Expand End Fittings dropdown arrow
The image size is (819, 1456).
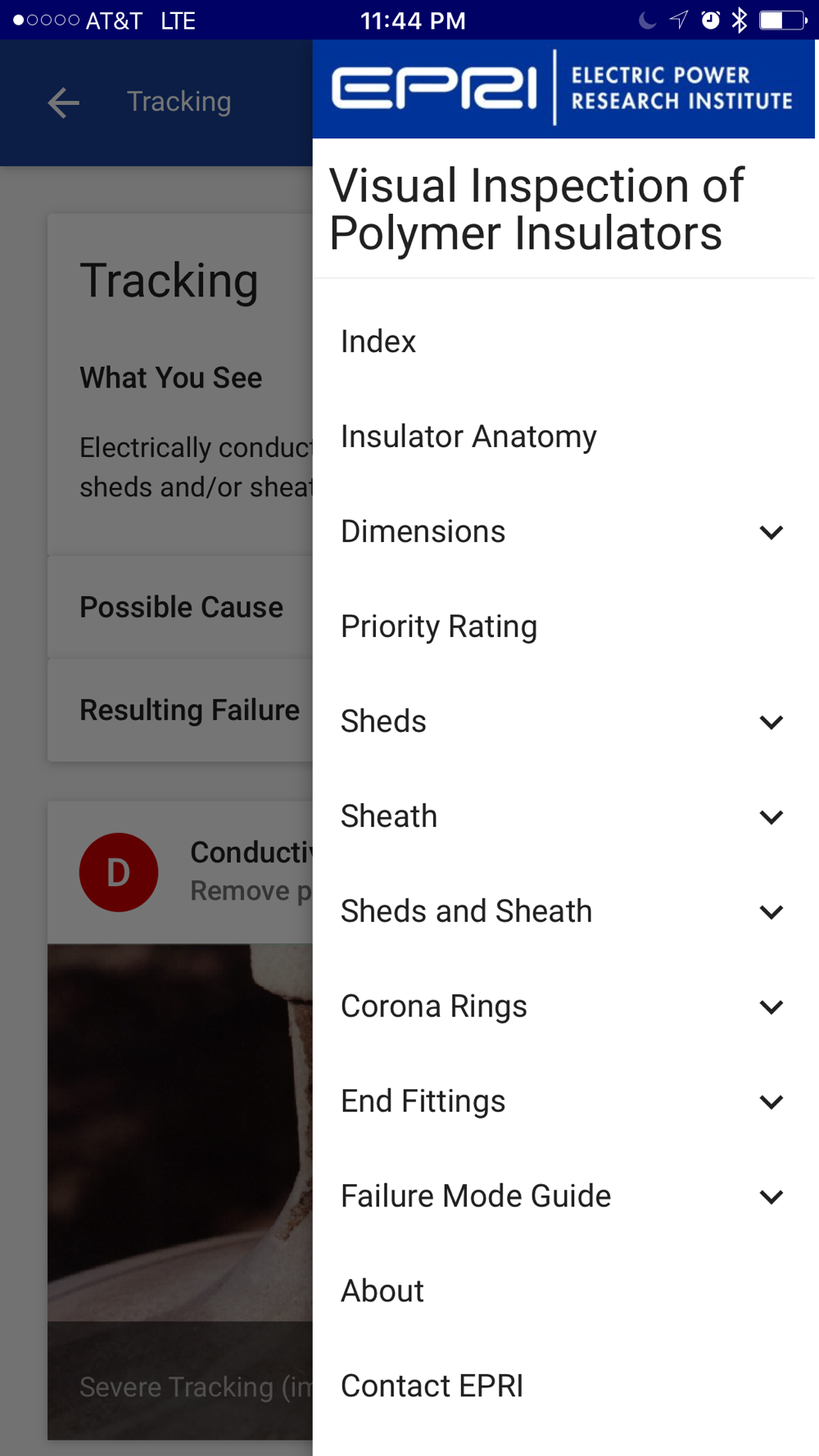click(771, 1102)
